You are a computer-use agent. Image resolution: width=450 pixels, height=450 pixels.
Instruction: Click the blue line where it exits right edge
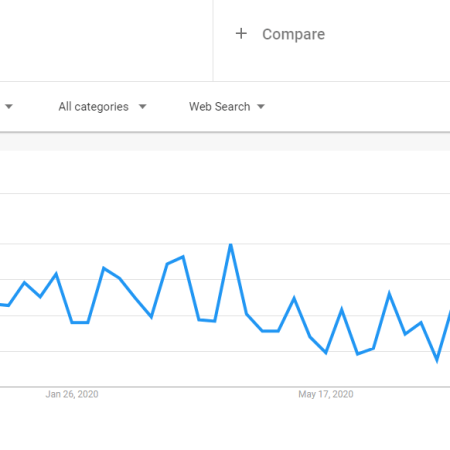tap(448, 315)
